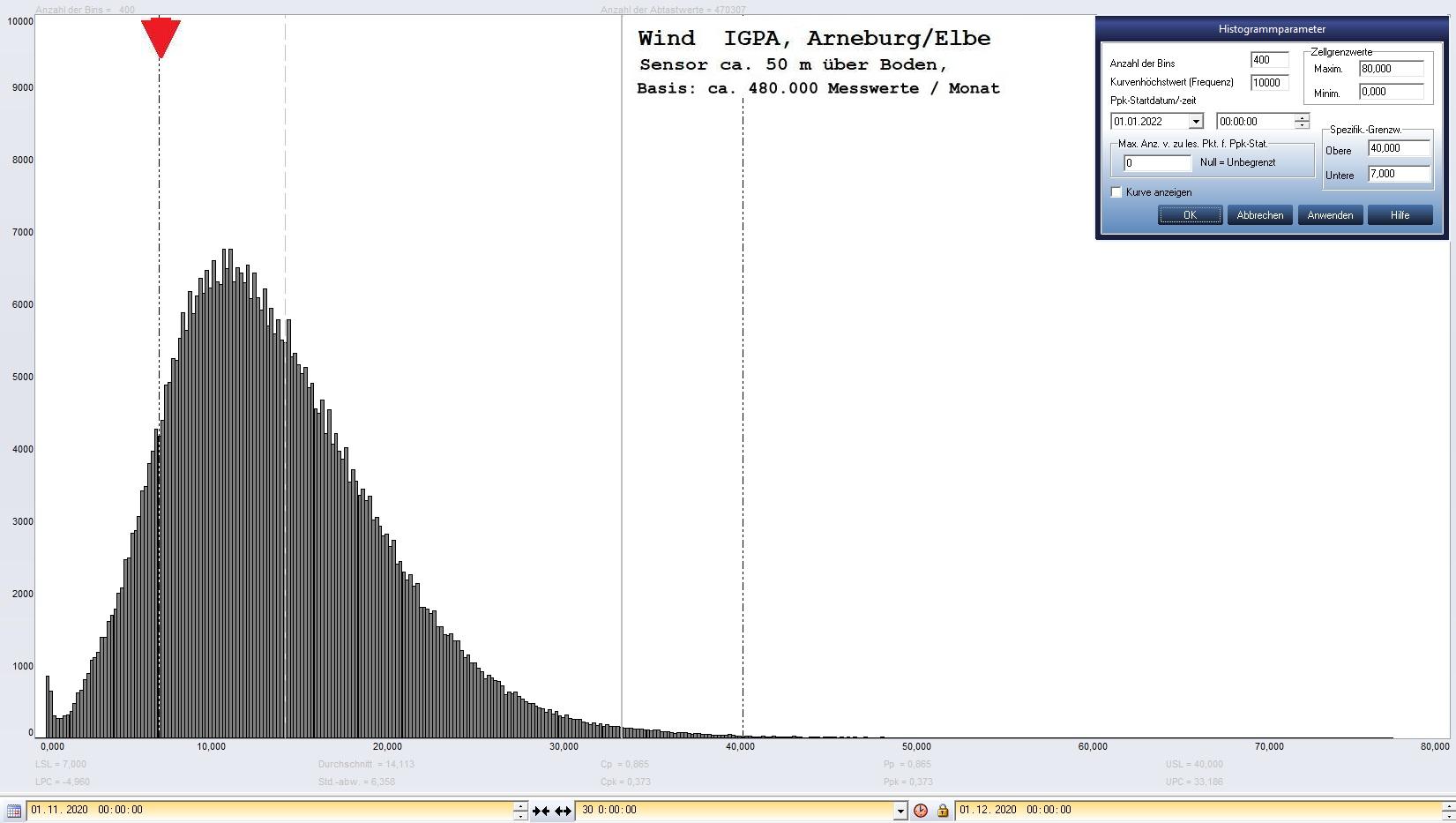Click the padlock icon in bottom bar
This screenshot has height=823, width=1456.
pos(942,810)
